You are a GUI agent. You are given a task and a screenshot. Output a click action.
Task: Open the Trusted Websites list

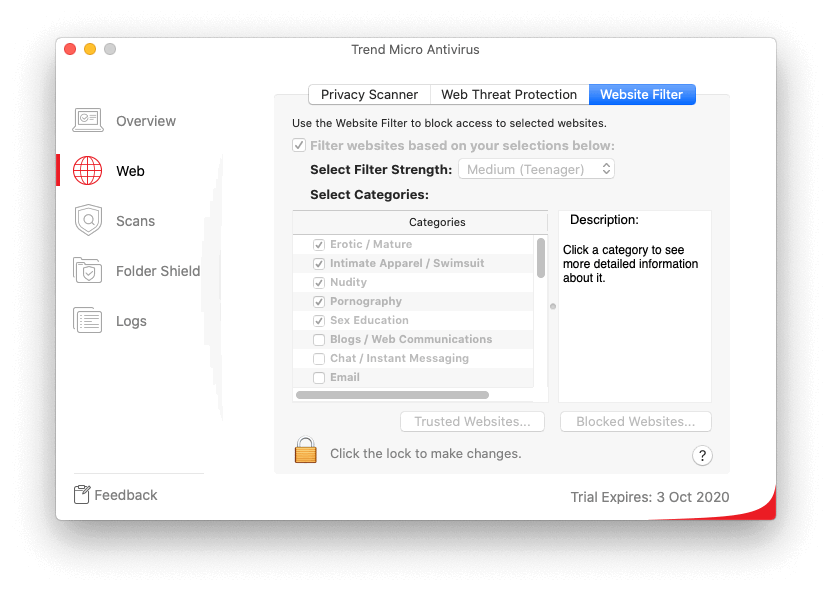click(x=472, y=421)
